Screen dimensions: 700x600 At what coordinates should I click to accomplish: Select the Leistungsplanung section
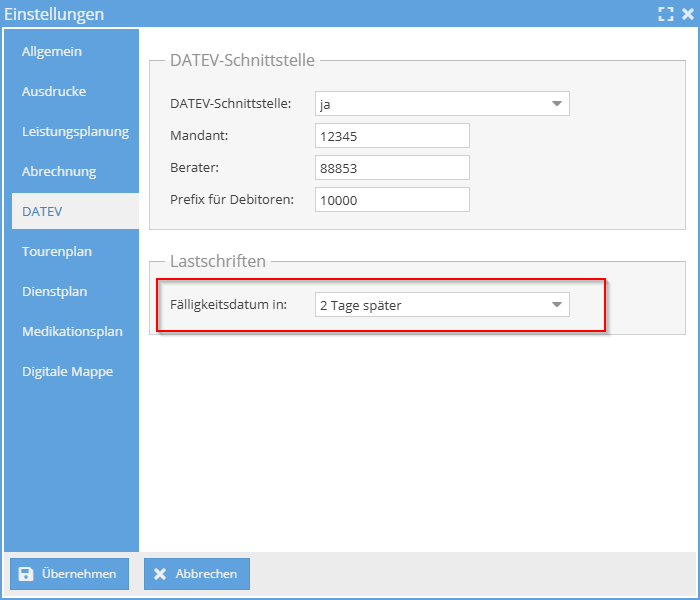[75, 131]
